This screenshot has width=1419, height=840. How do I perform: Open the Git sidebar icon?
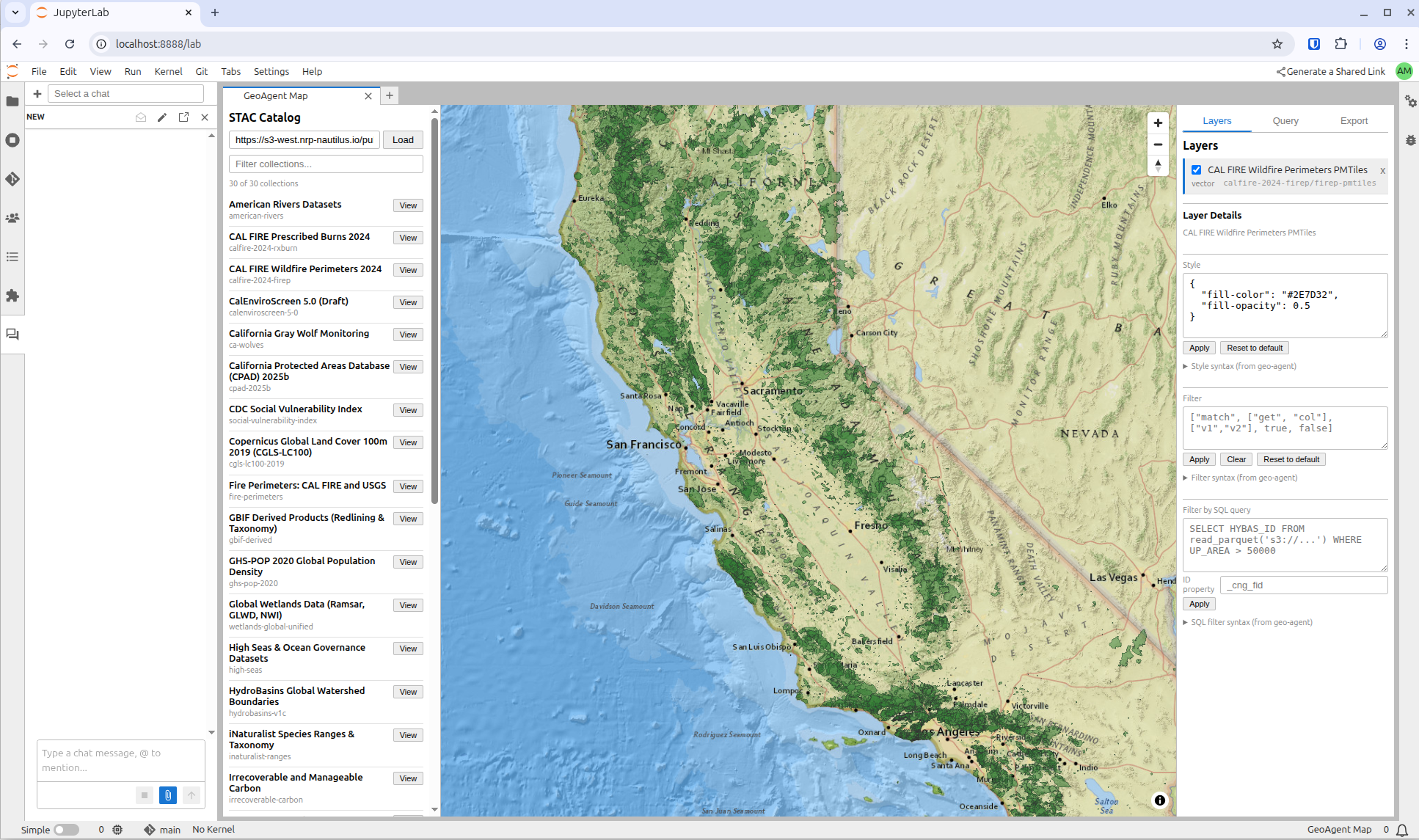[12, 179]
